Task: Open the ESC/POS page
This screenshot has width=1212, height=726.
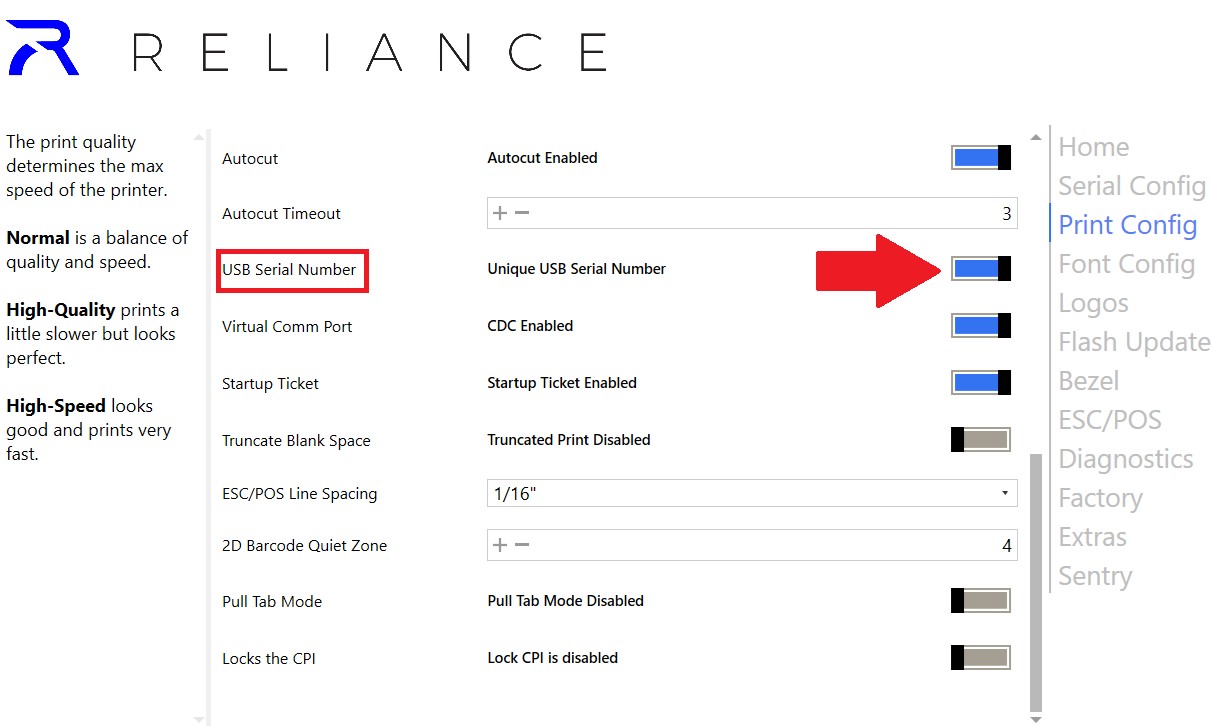Action: tap(1110, 420)
